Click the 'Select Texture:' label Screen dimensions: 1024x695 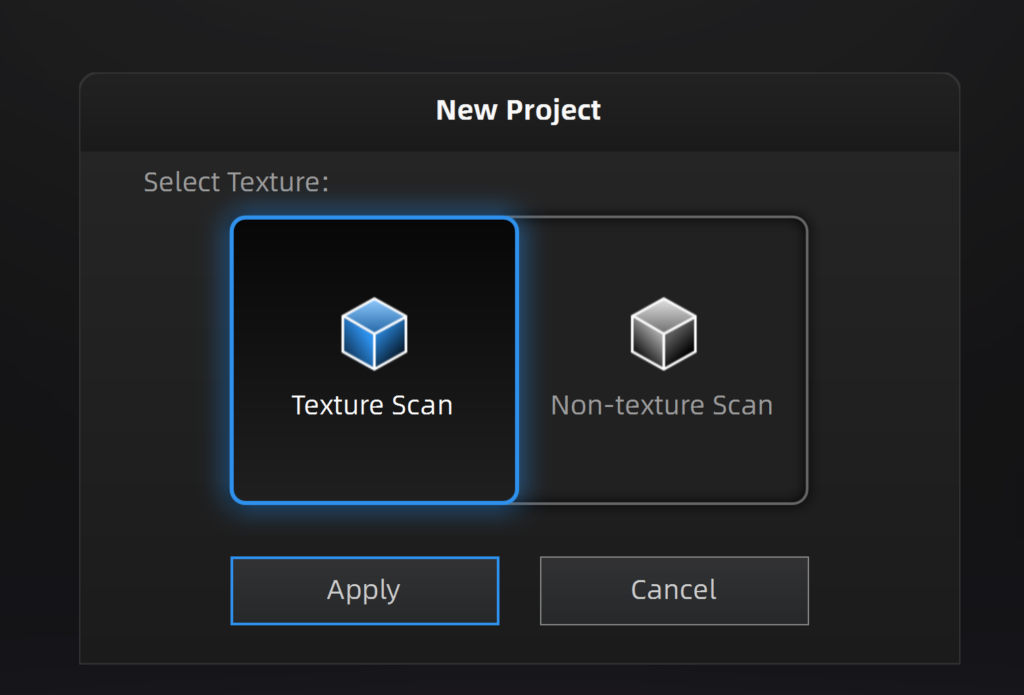[236, 182]
